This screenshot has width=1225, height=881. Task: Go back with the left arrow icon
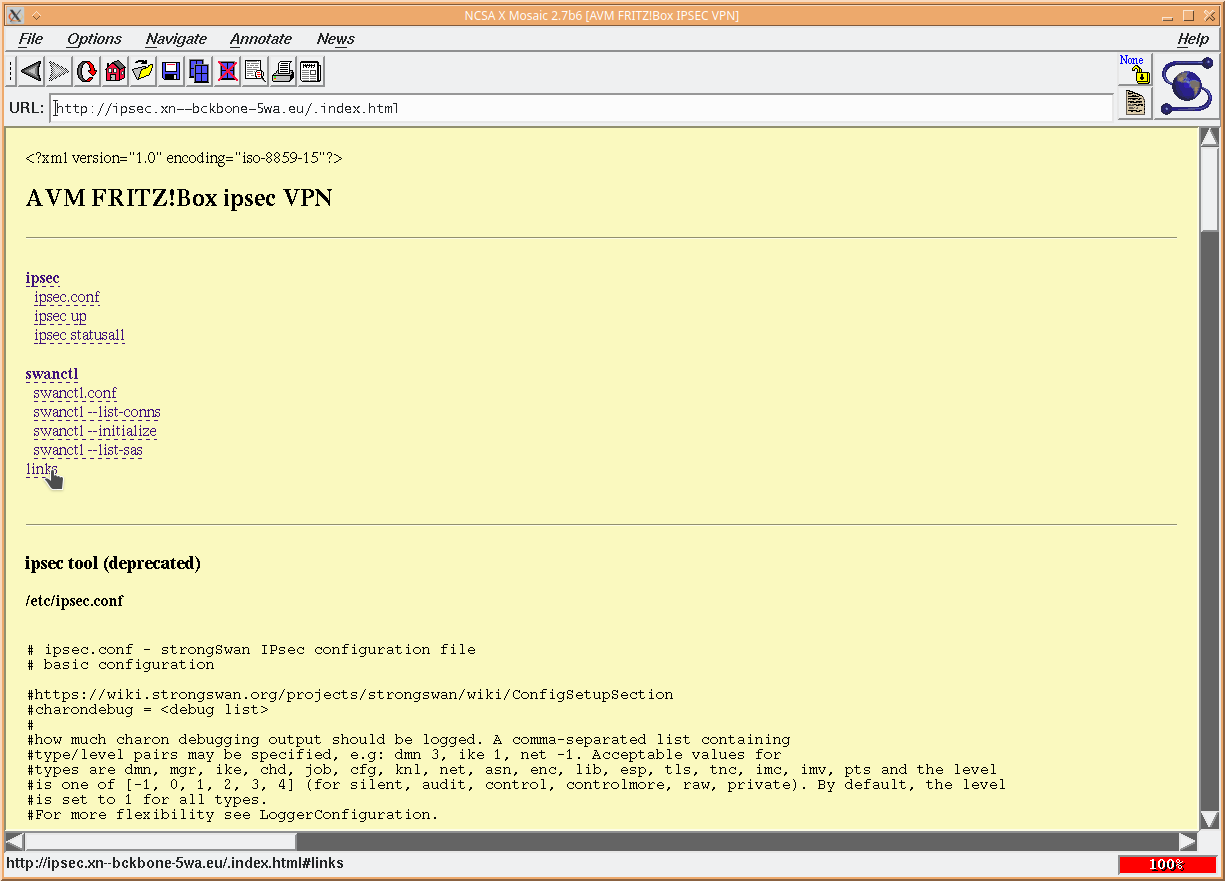tap(31, 71)
